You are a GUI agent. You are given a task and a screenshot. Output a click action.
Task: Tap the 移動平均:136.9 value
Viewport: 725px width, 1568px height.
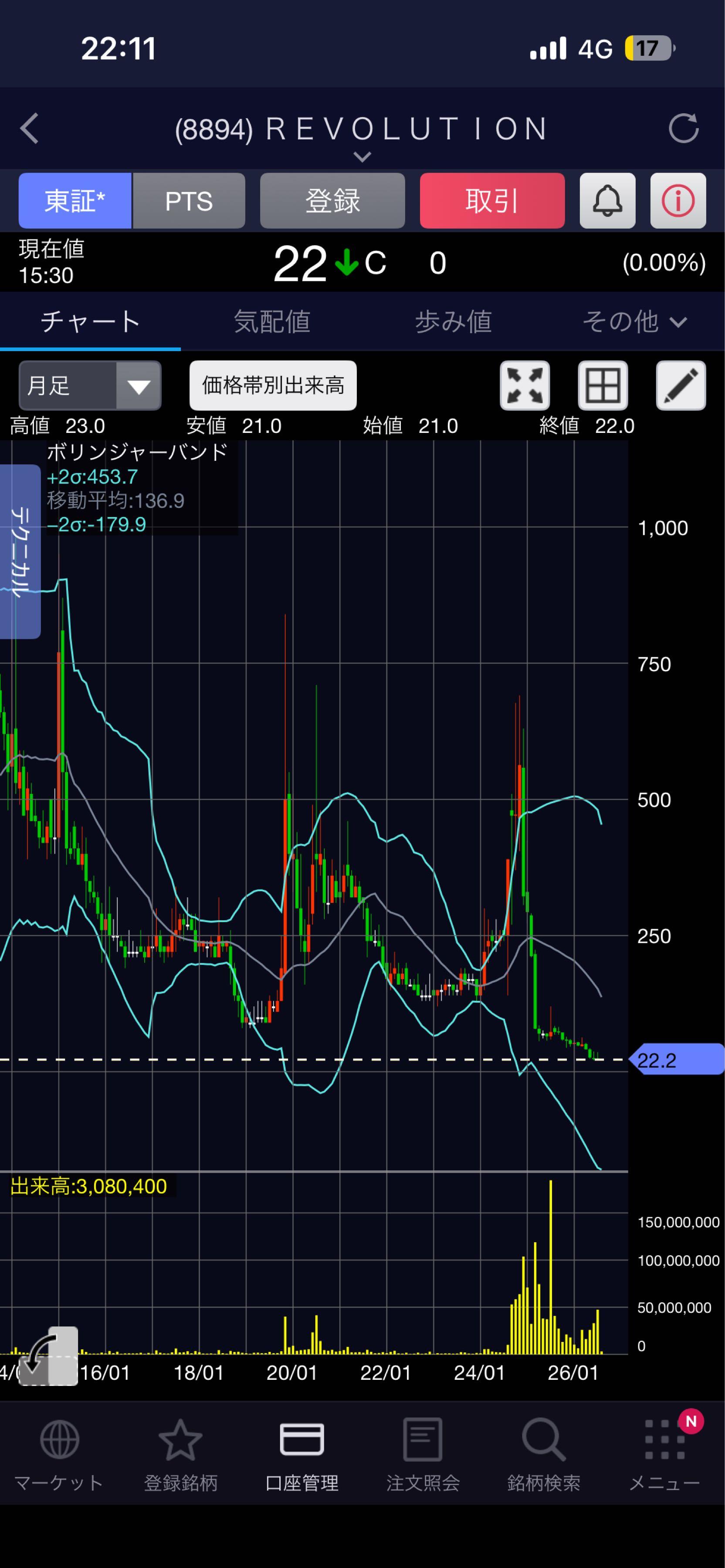pos(115,500)
